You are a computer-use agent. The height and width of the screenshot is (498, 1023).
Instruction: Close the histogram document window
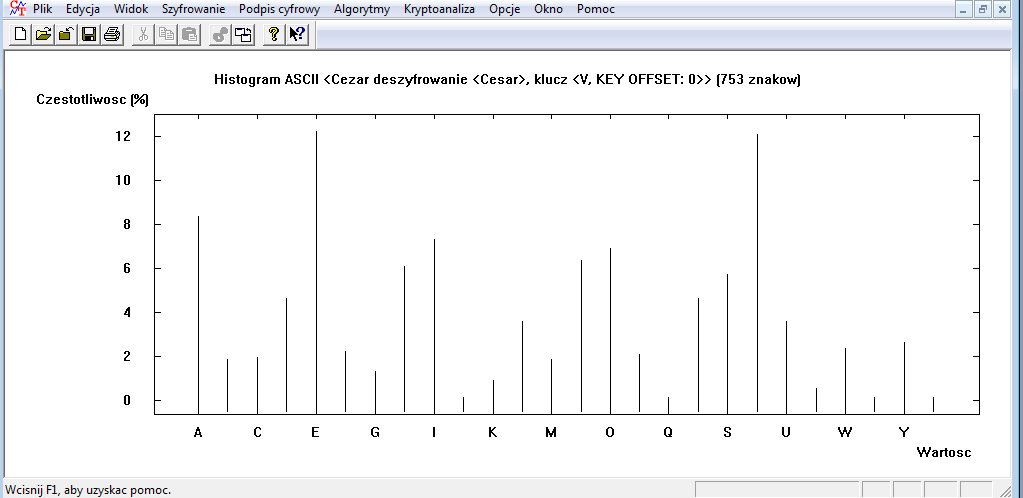point(1001,9)
